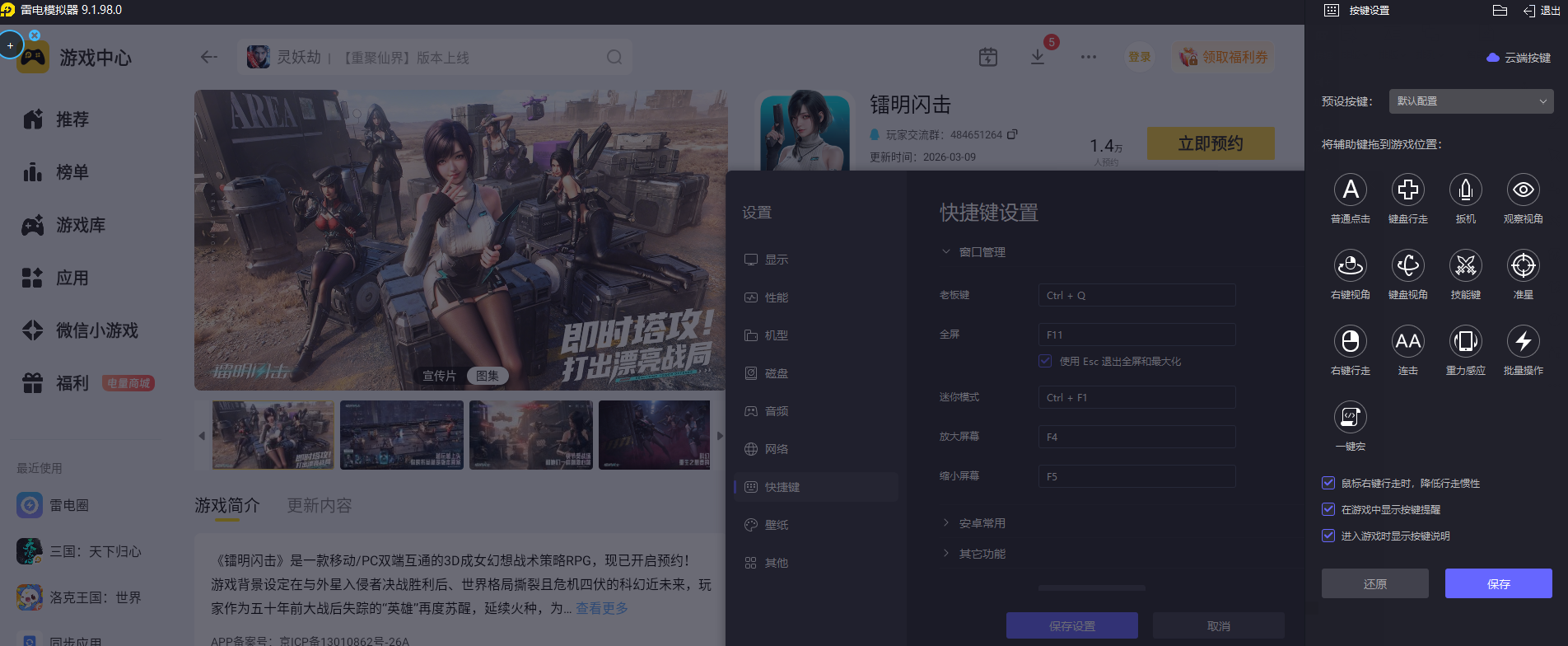Choose the 观察视角 eye icon
This screenshot has height=646, width=1568.
(x=1523, y=190)
